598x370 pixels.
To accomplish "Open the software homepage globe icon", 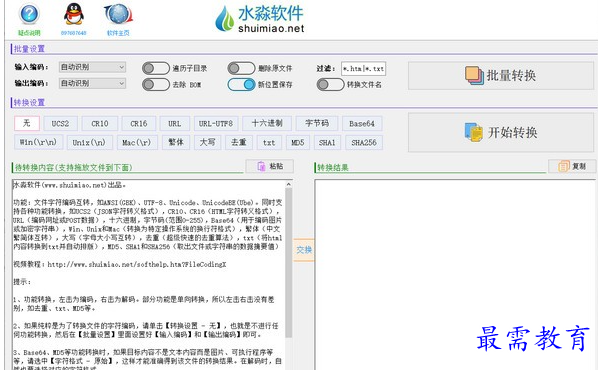I will tap(118, 14).
